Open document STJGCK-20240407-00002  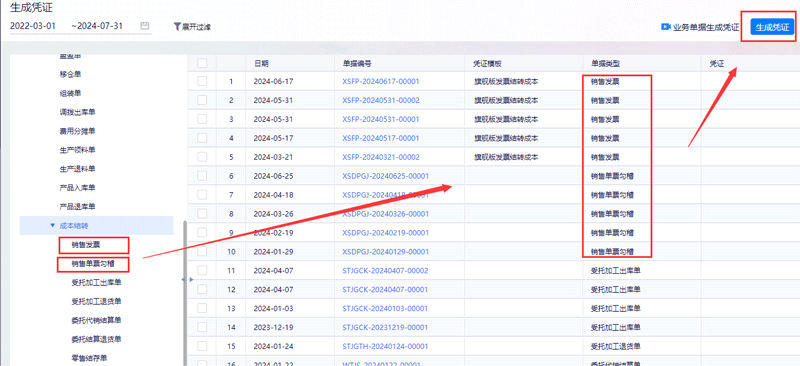[x=385, y=270]
